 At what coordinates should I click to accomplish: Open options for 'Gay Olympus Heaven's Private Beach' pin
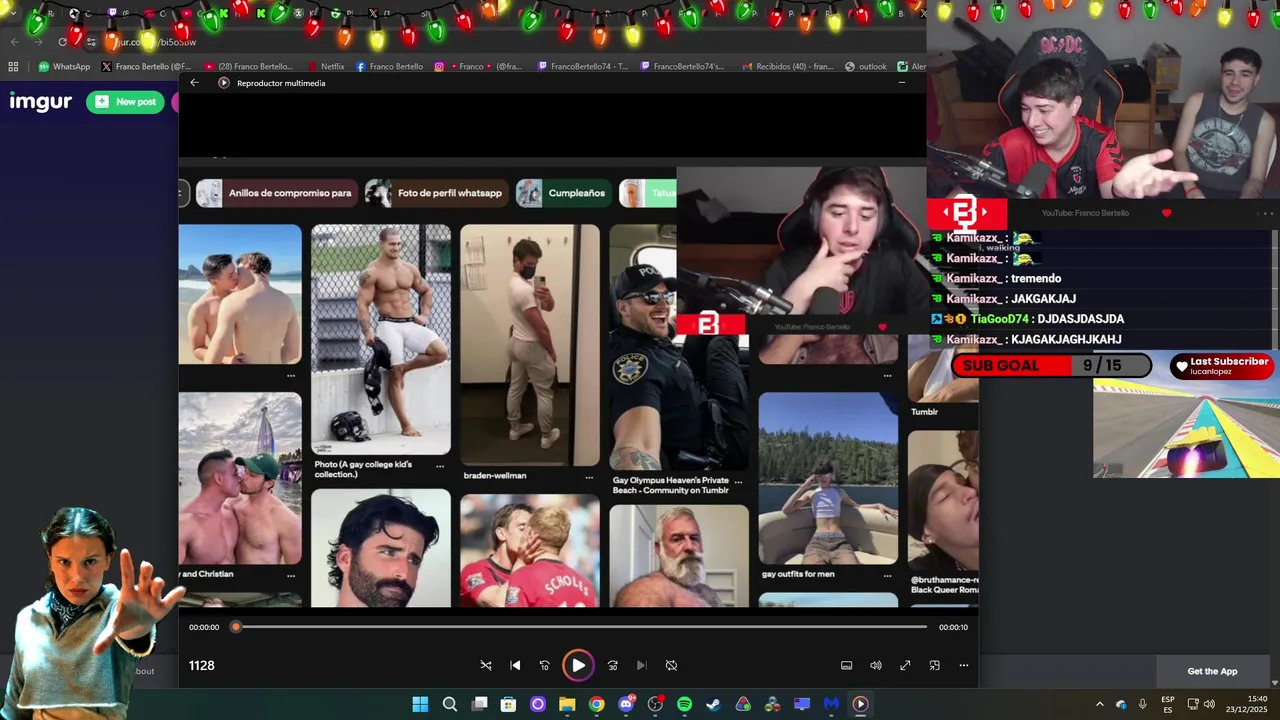(x=739, y=481)
